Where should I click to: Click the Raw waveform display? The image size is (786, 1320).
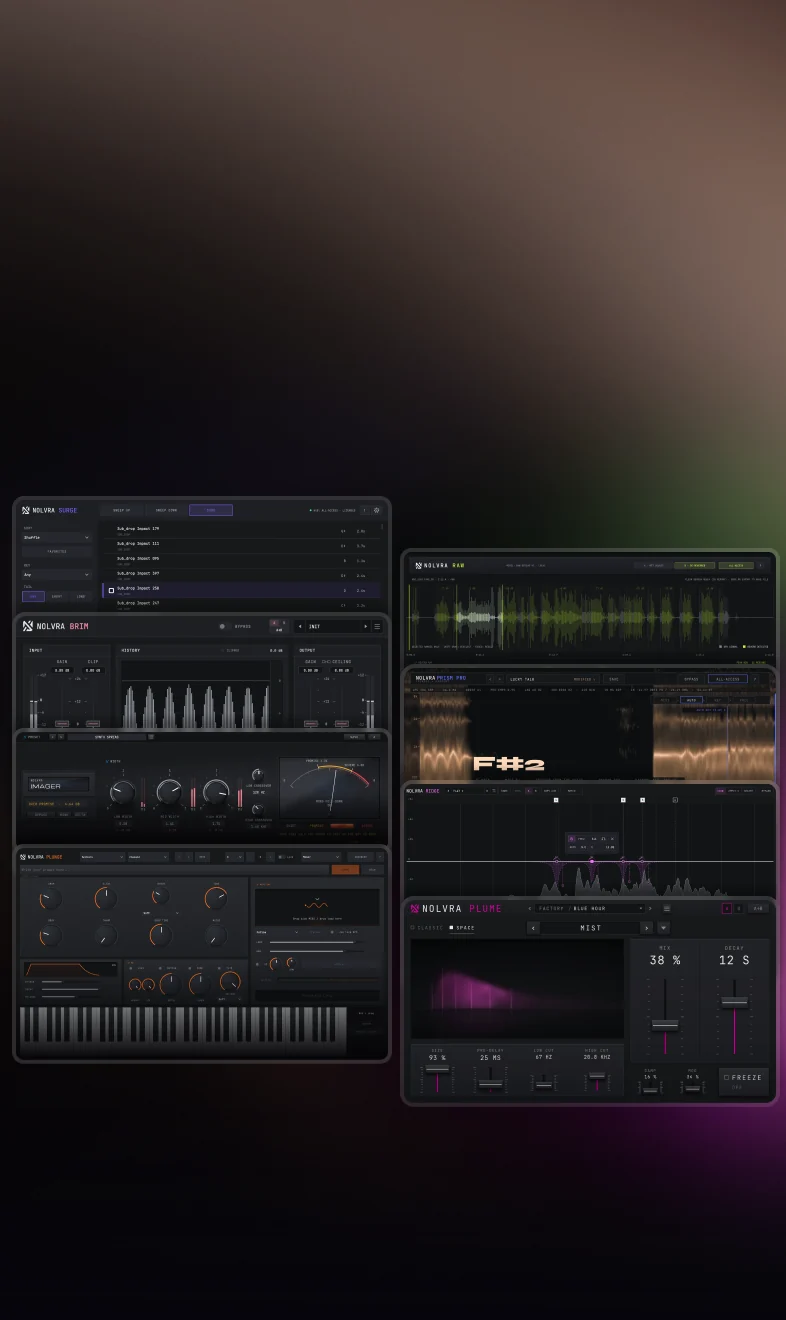click(x=590, y=616)
